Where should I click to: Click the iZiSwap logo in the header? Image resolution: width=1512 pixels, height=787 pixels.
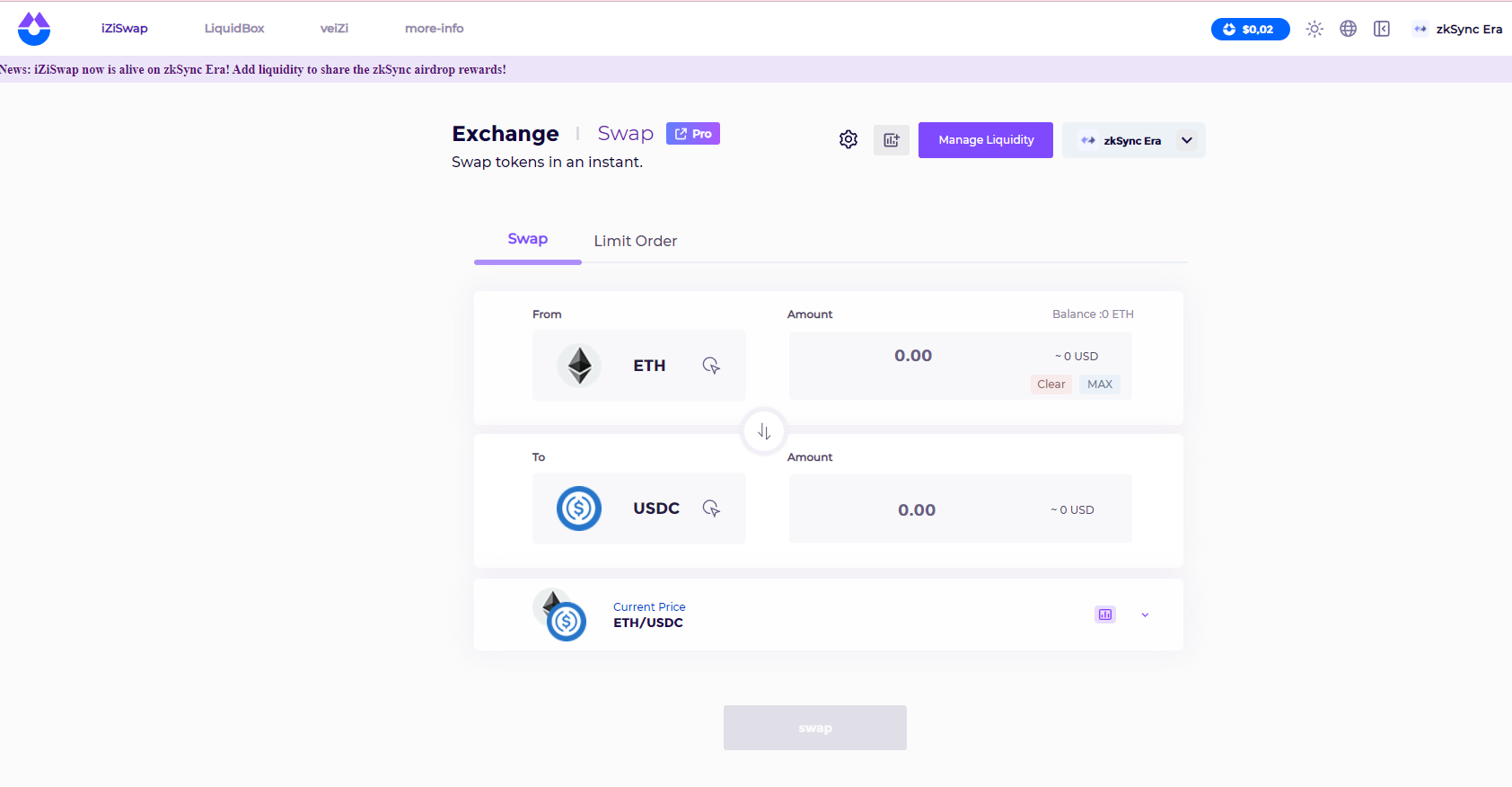point(34,29)
